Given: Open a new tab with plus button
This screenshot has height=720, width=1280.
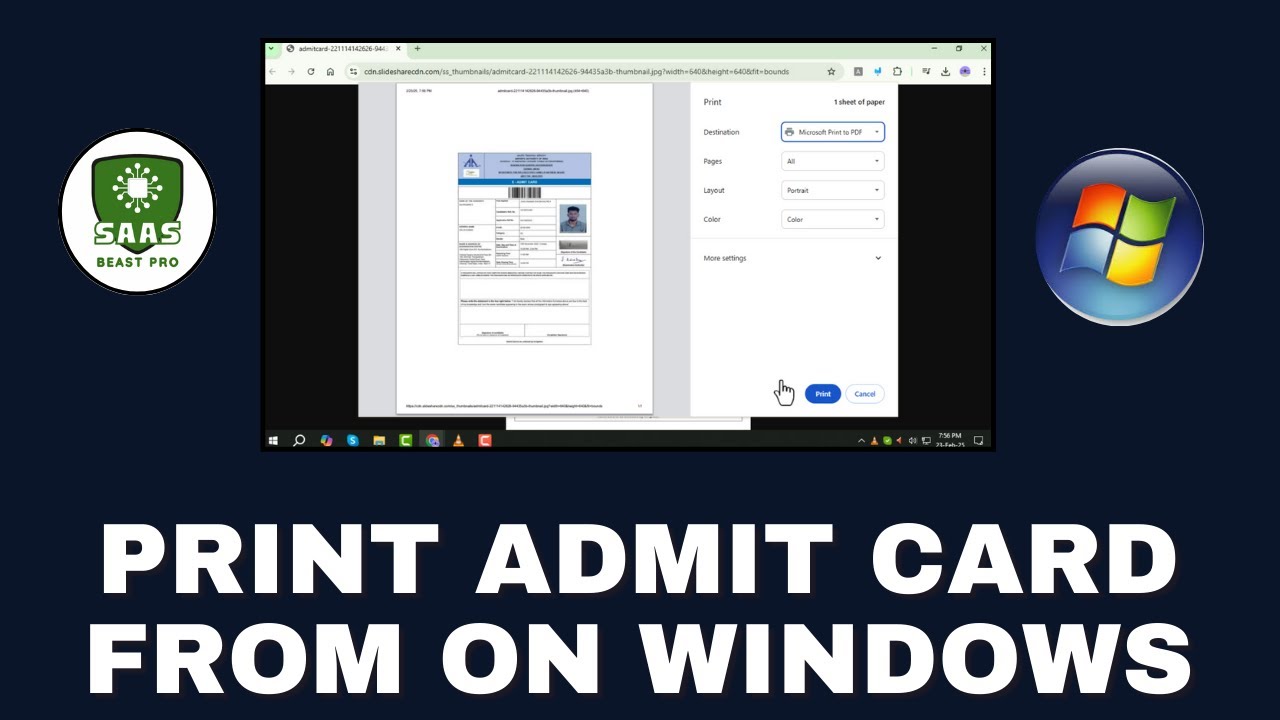Looking at the screenshot, I should pyautogui.click(x=417, y=48).
